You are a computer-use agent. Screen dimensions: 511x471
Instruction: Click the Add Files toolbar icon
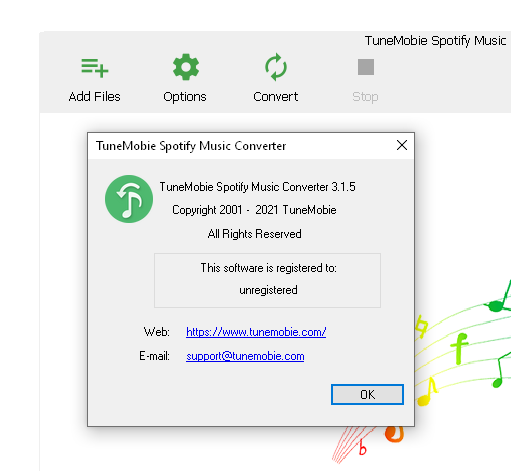click(x=95, y=68)
